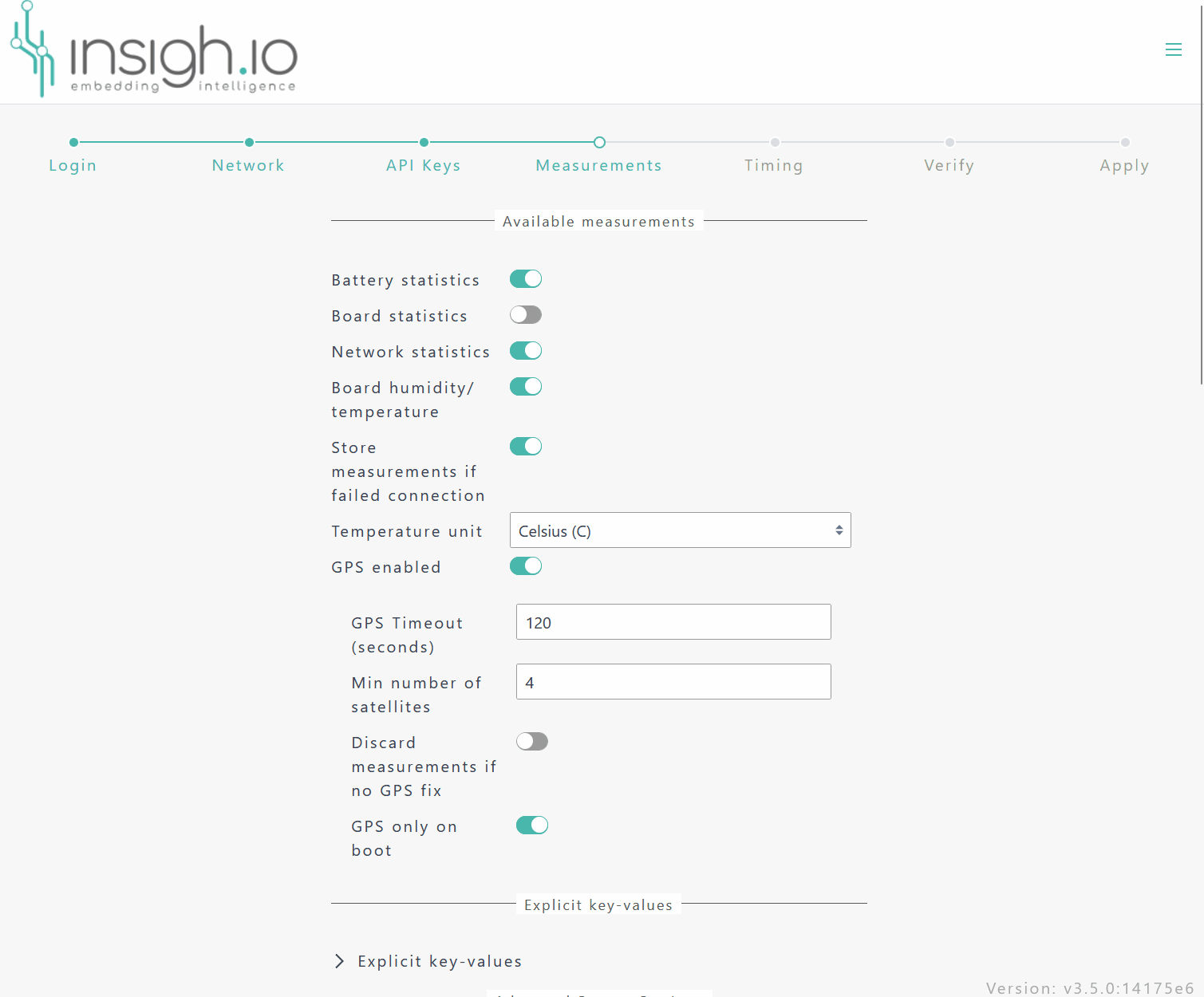Turn off GPS only on boot
1204x997 pixels.
(532, 826)
